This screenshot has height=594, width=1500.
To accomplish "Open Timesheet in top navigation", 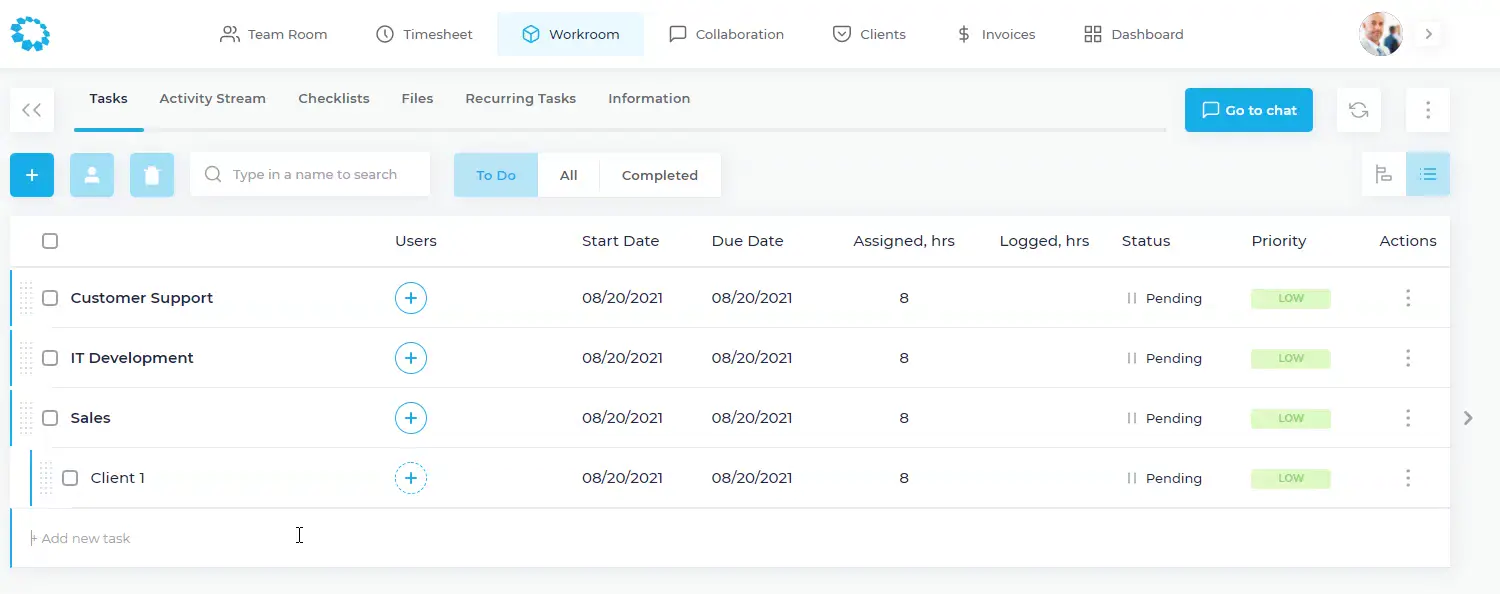I will tap(424, 34).
